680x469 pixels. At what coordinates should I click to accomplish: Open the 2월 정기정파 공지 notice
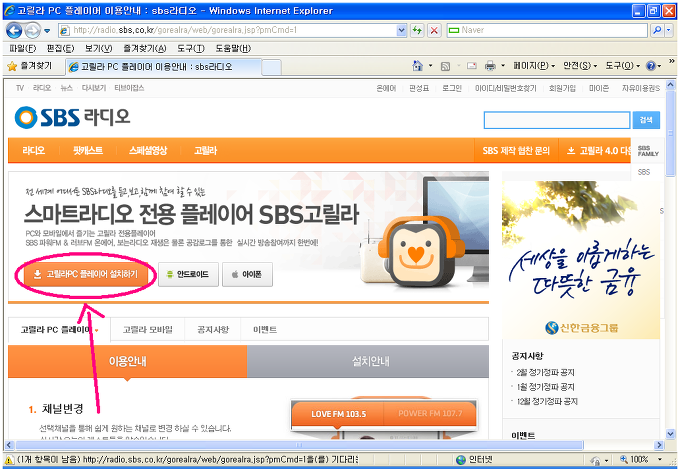[545, 372]
